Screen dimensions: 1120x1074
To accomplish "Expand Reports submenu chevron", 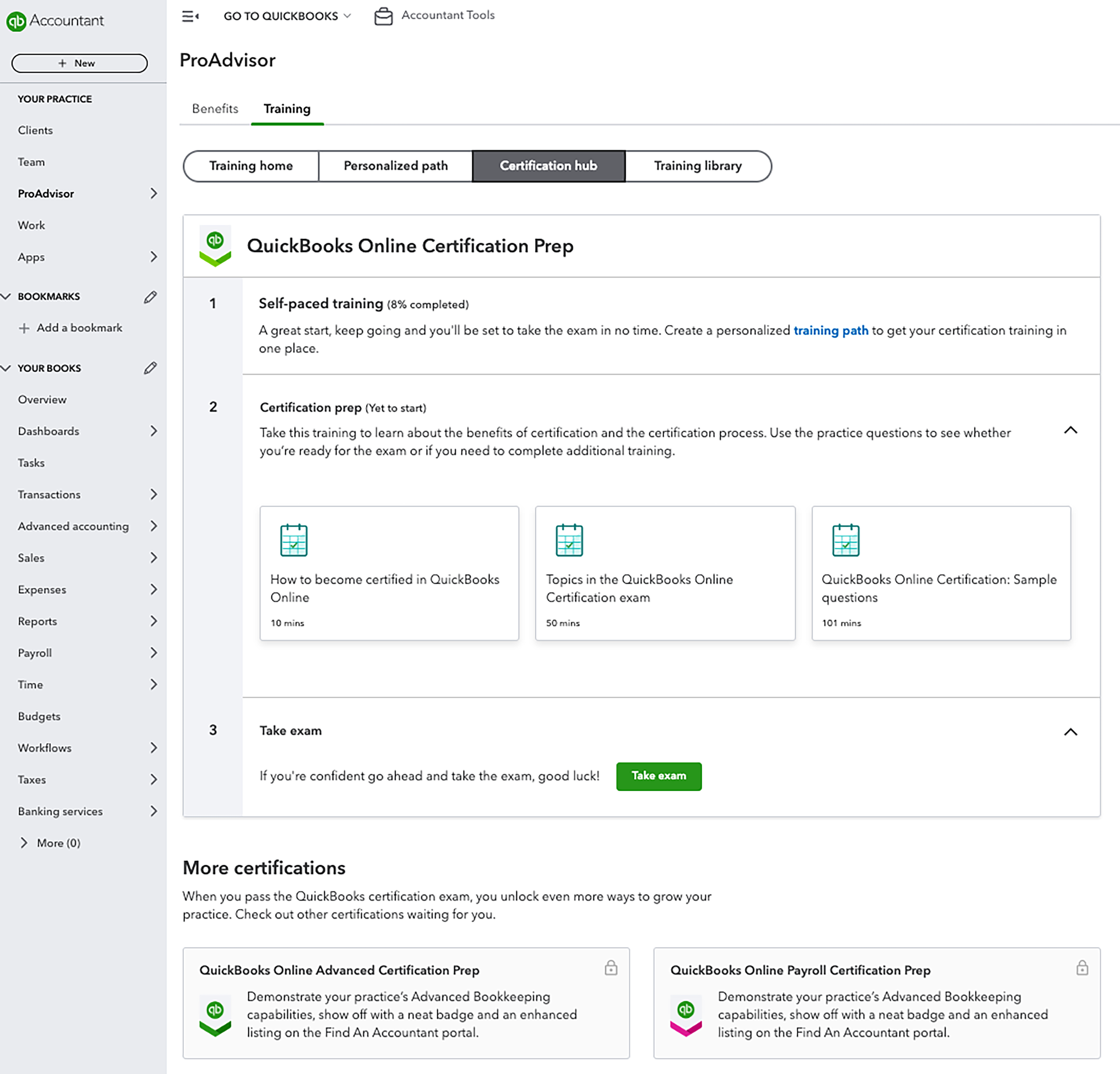I will (x=153, y=621).
